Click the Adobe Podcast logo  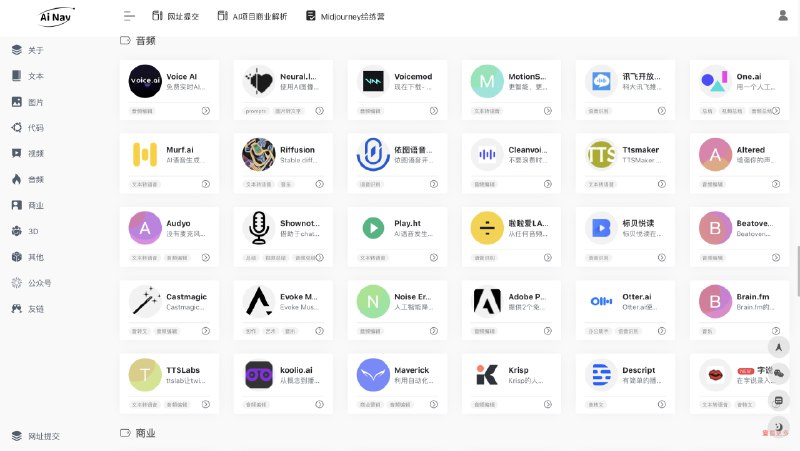pos(487,301)
